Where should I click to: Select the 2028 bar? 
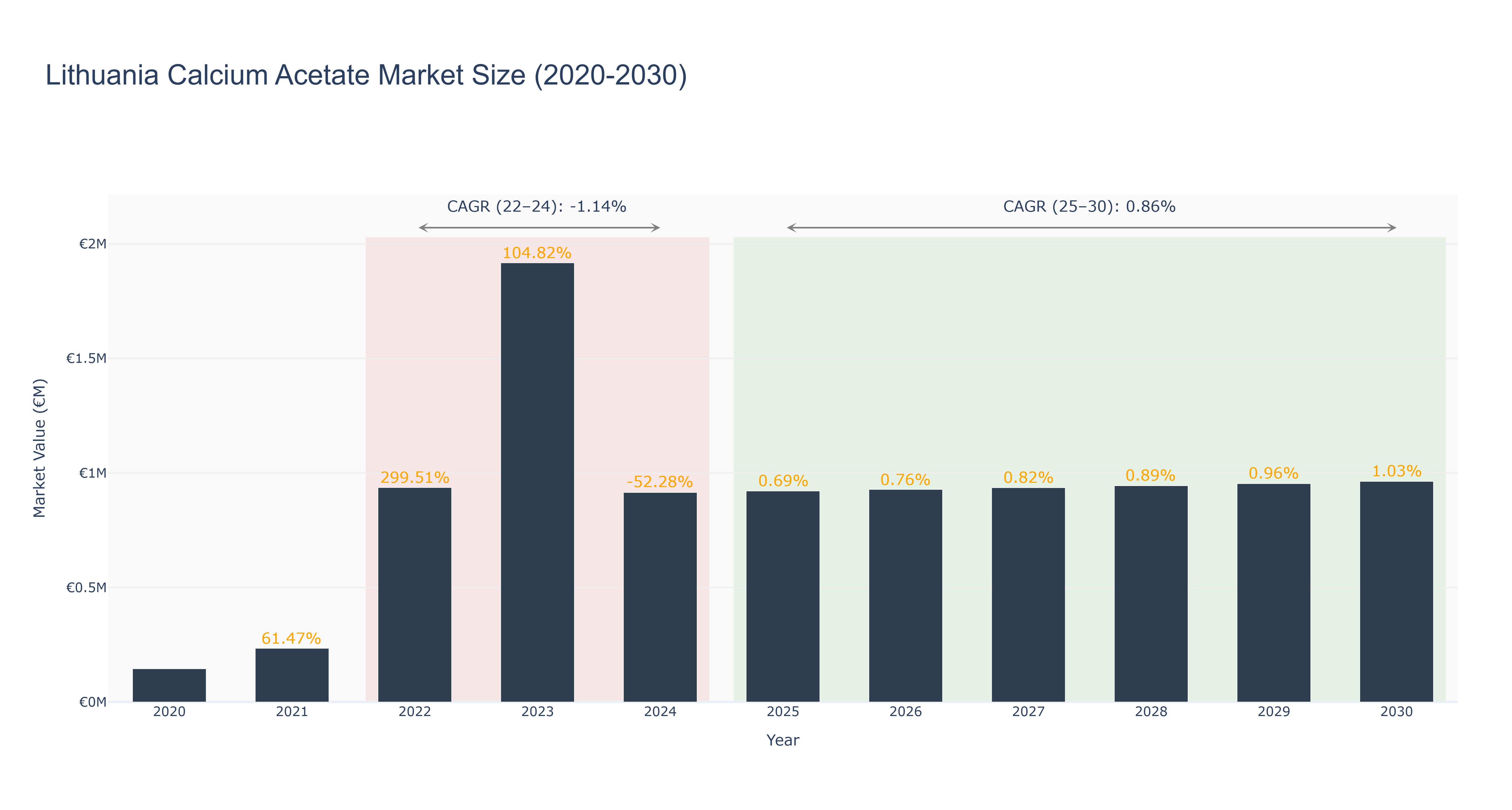click(1150, 593)
